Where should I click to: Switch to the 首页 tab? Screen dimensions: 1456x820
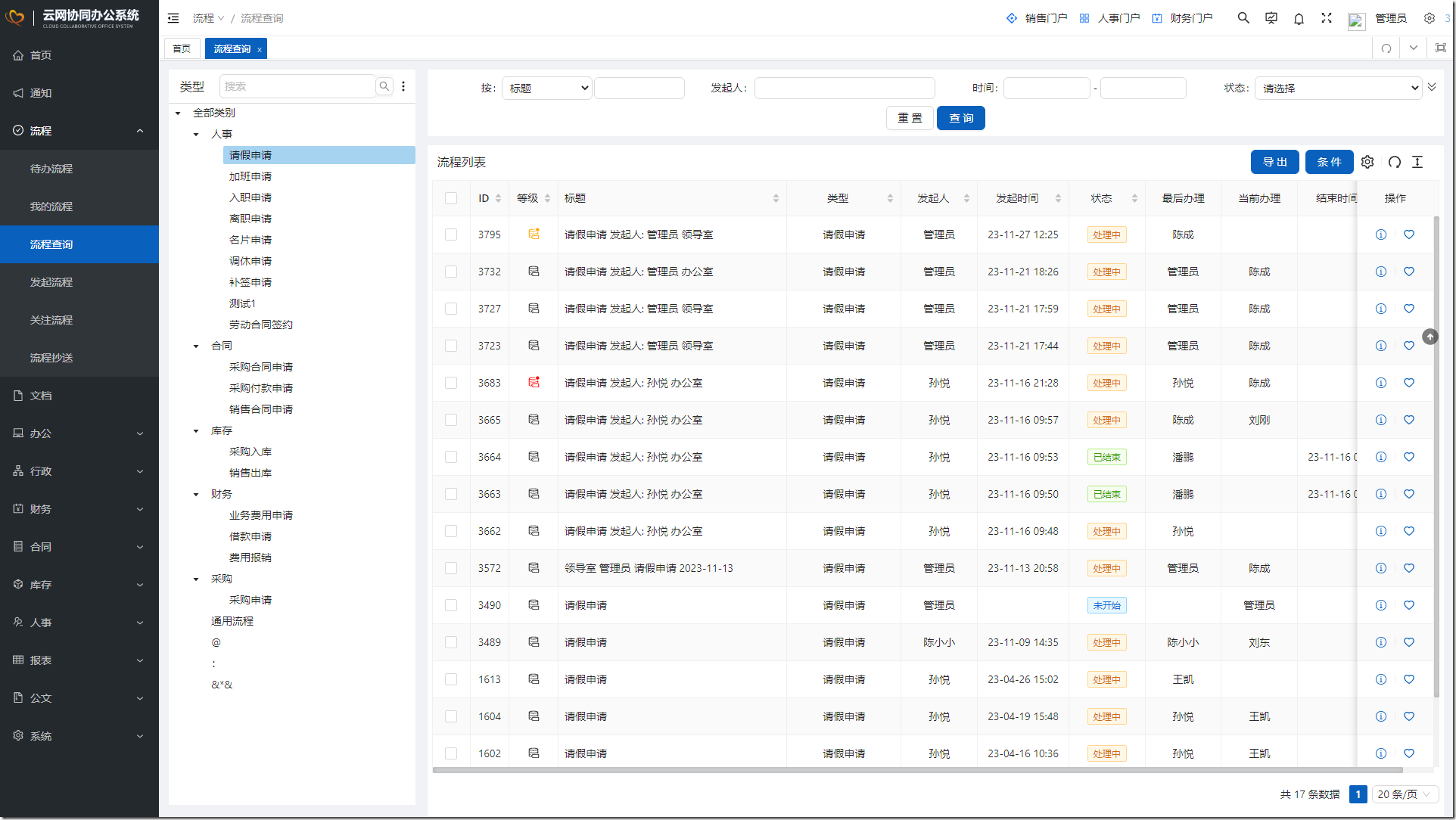click(x=182, y=48)
